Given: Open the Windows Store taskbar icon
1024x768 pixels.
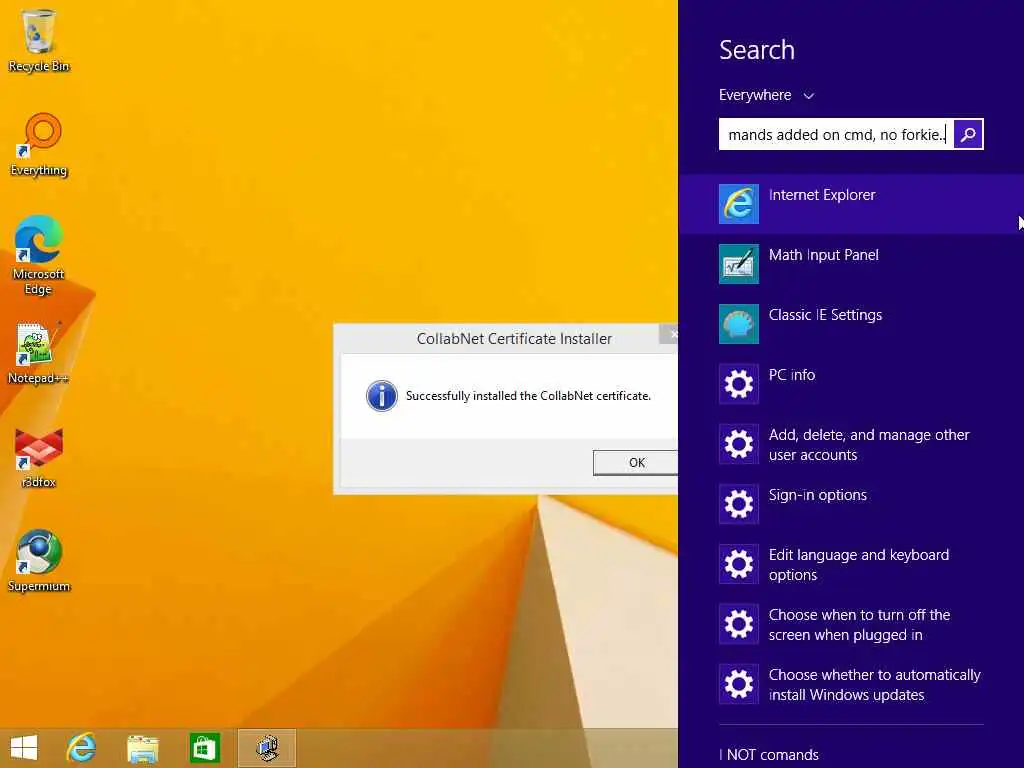Looking at the screenshot, I should click(204, 748).
